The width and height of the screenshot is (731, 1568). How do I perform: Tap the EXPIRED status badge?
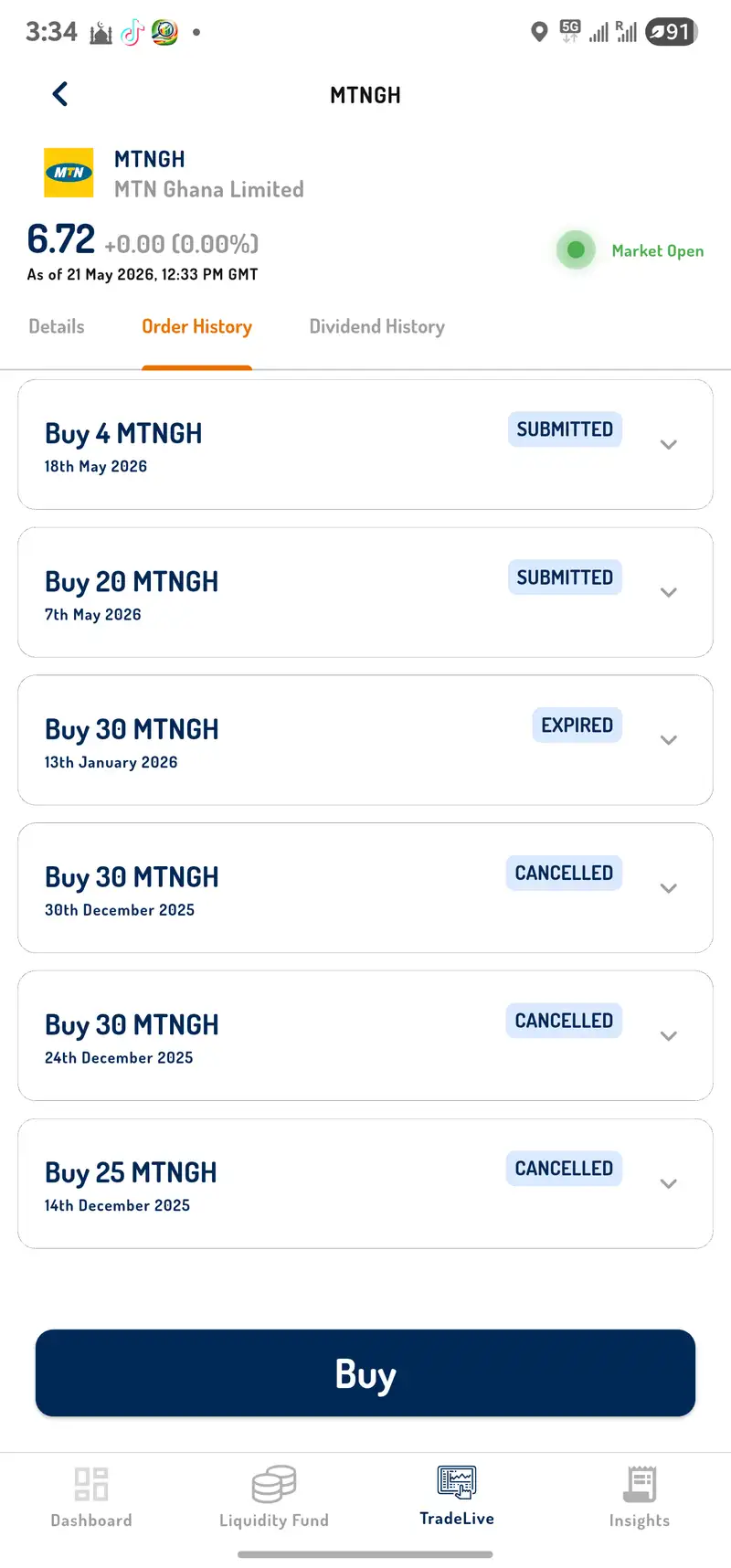[x=577, y=726]
